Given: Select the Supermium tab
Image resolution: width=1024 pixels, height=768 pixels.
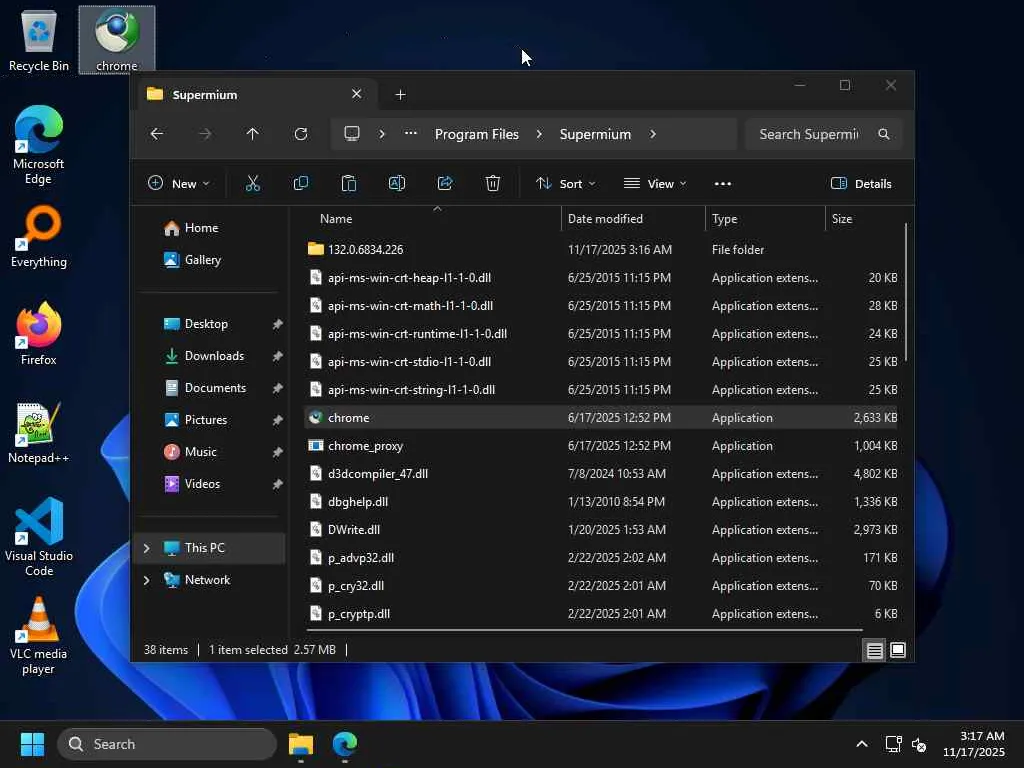Looking at the screenshot, I should pos(255,95).
